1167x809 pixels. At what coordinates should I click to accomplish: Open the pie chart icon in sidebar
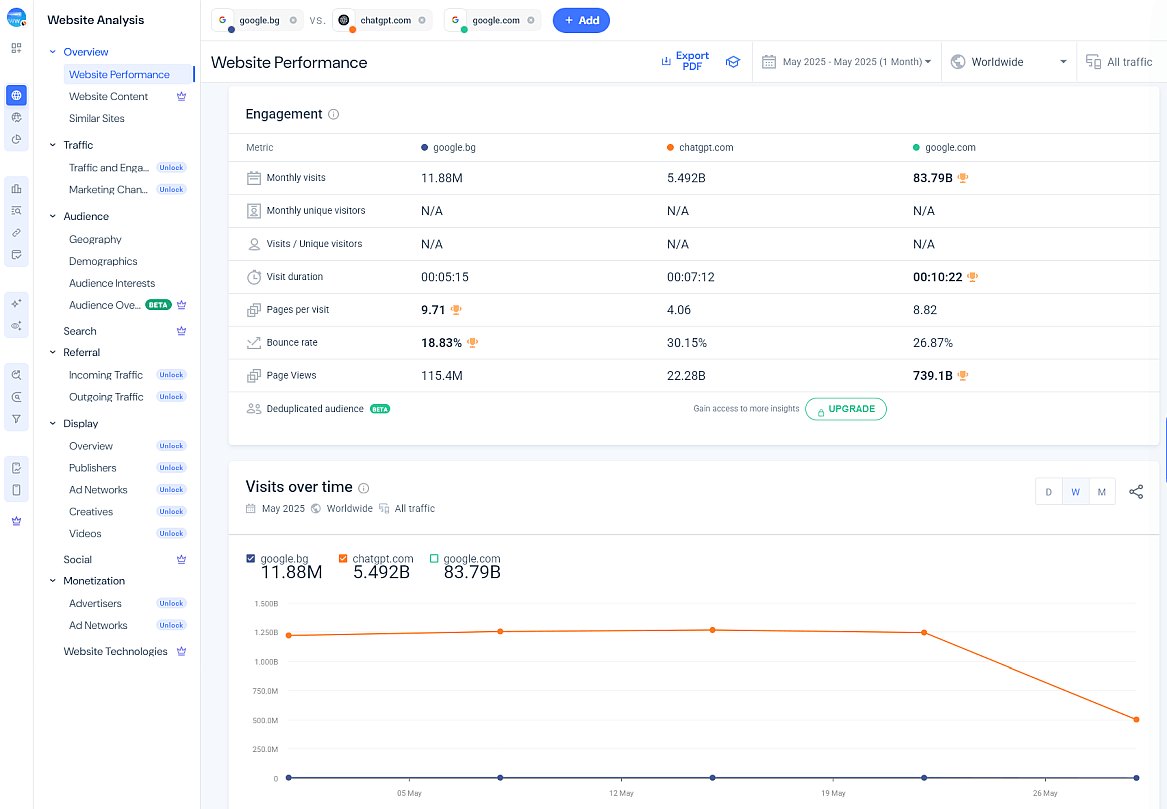[x=16, y=139]
